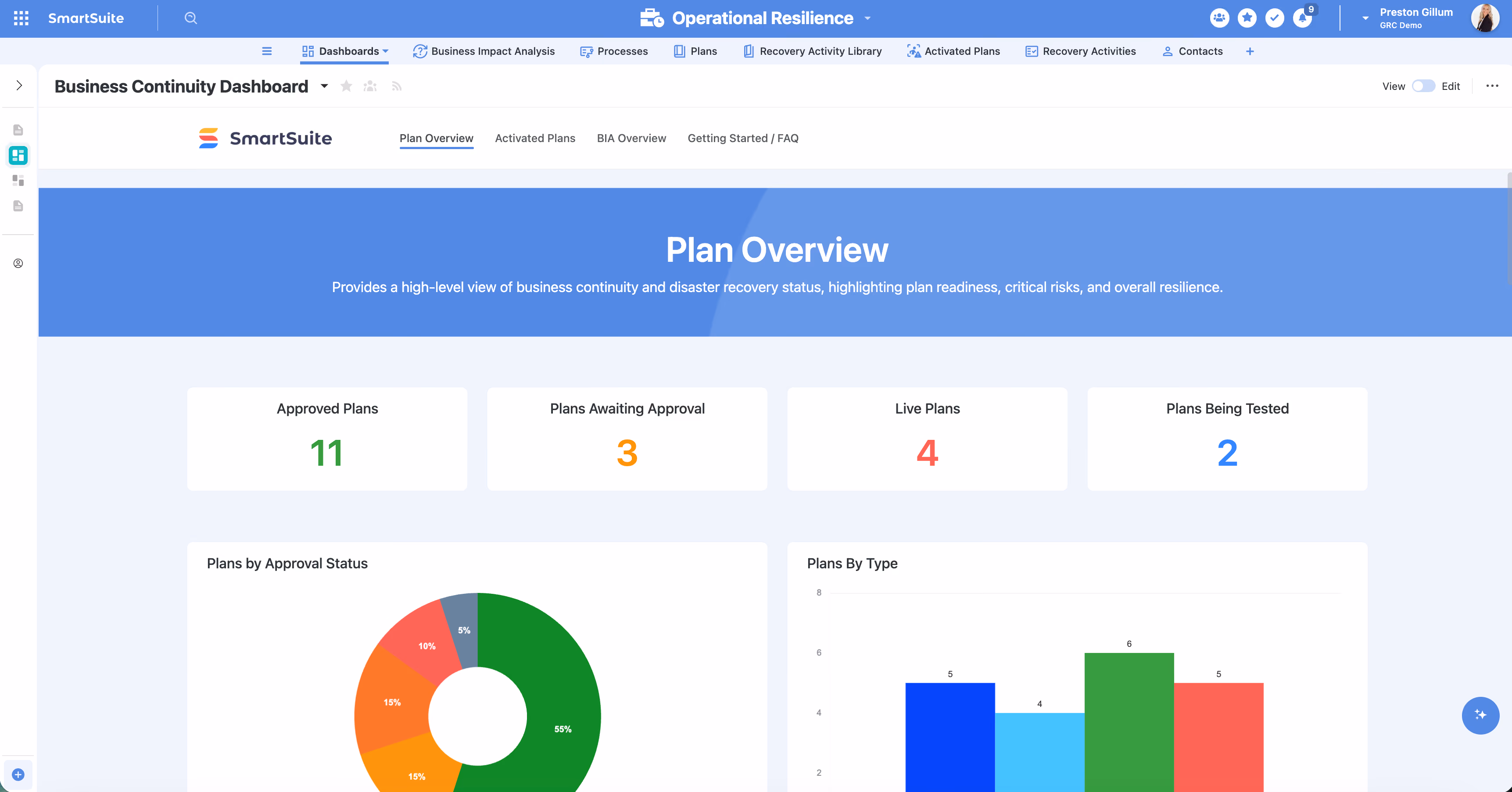Switch to Activated Plans dashboard page link
1512x792 pixels.
tap(535, 139)
